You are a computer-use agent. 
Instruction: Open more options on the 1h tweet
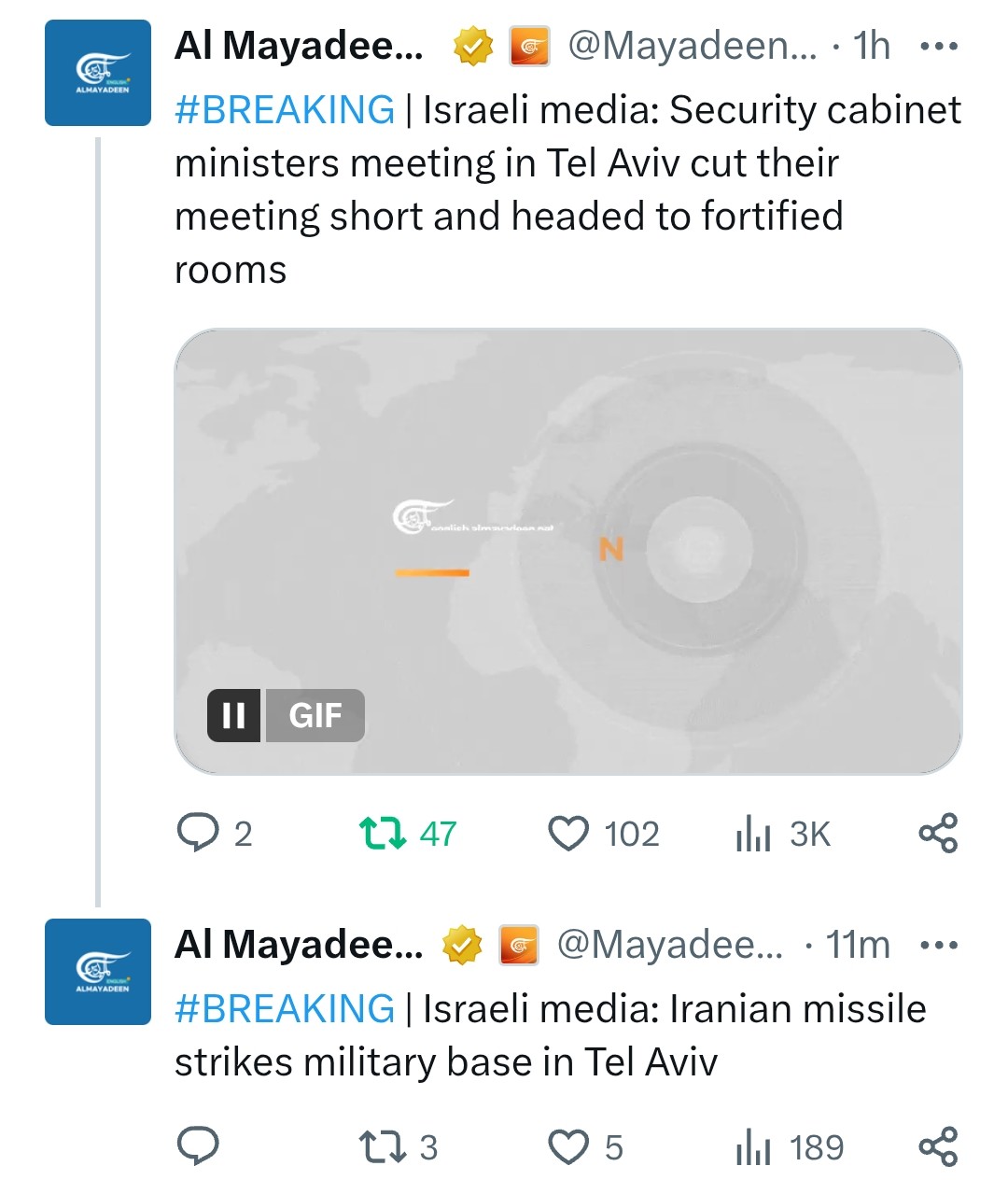[938, 46]
